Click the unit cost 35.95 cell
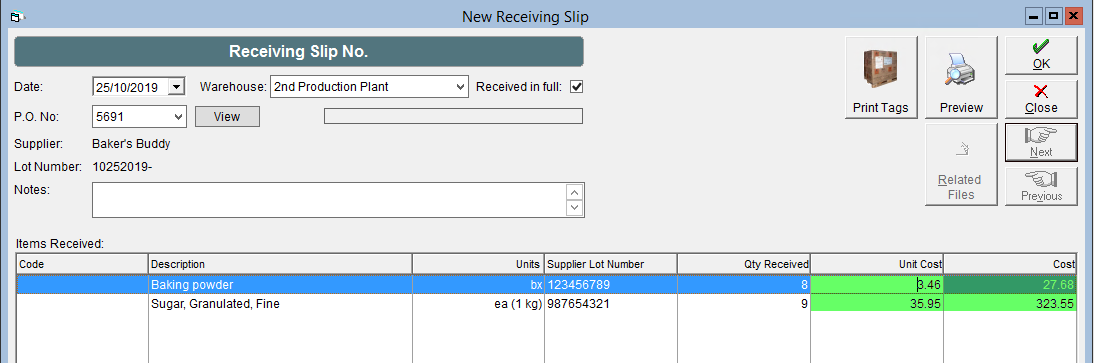Screen dimensions: 1095x363 tap(877, 304)
